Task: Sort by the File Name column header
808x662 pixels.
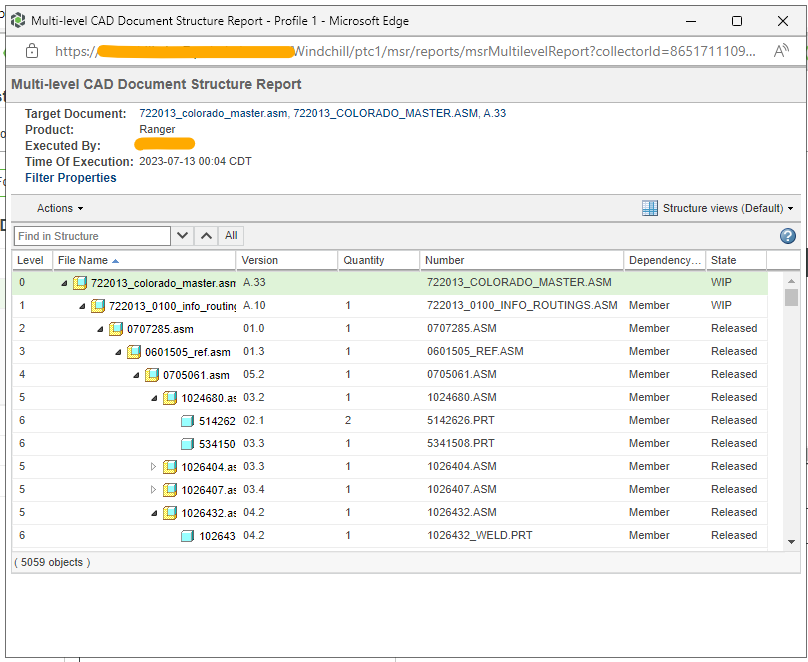Action: point(82,260)
